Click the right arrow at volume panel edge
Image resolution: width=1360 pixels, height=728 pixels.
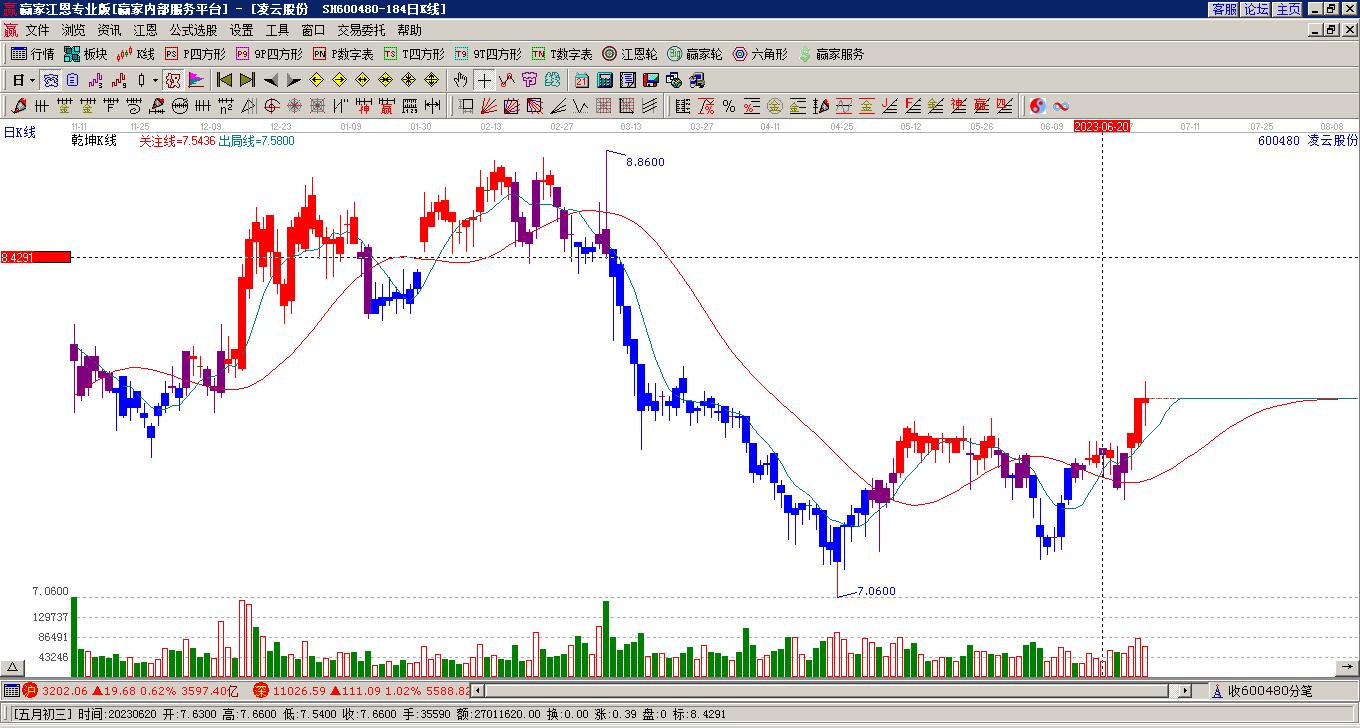click(x=1345, y=667)
